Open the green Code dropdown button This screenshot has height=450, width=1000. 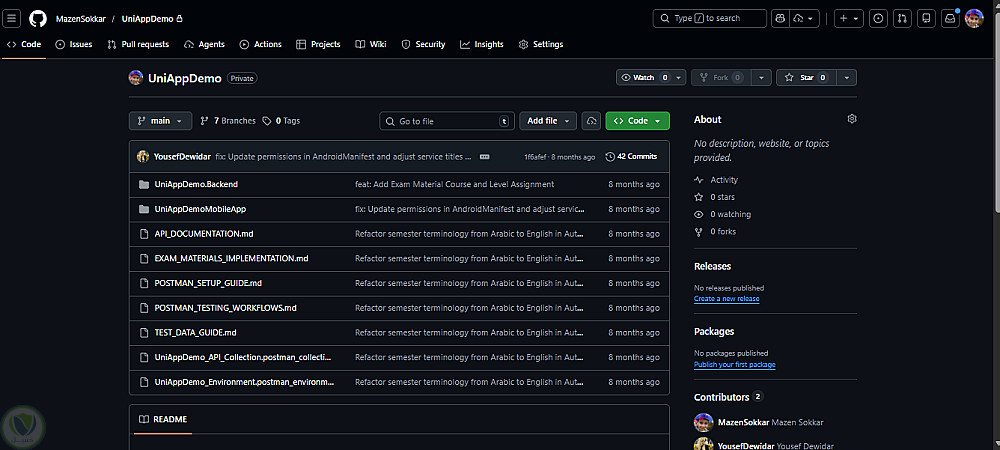pyautogui.click(x=638, y=120)
